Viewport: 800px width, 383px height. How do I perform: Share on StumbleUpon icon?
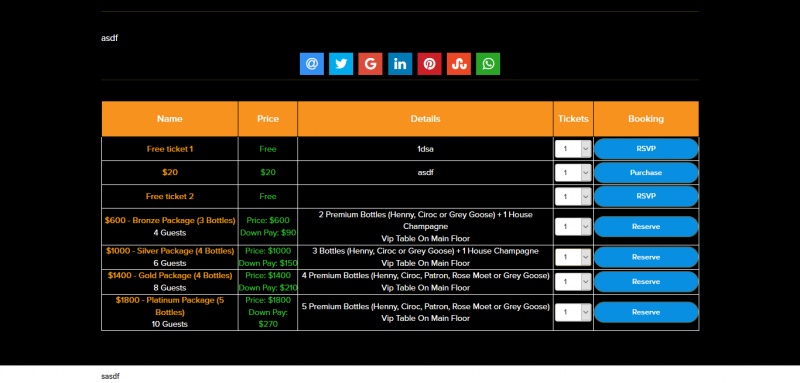(x=459, y=64)
